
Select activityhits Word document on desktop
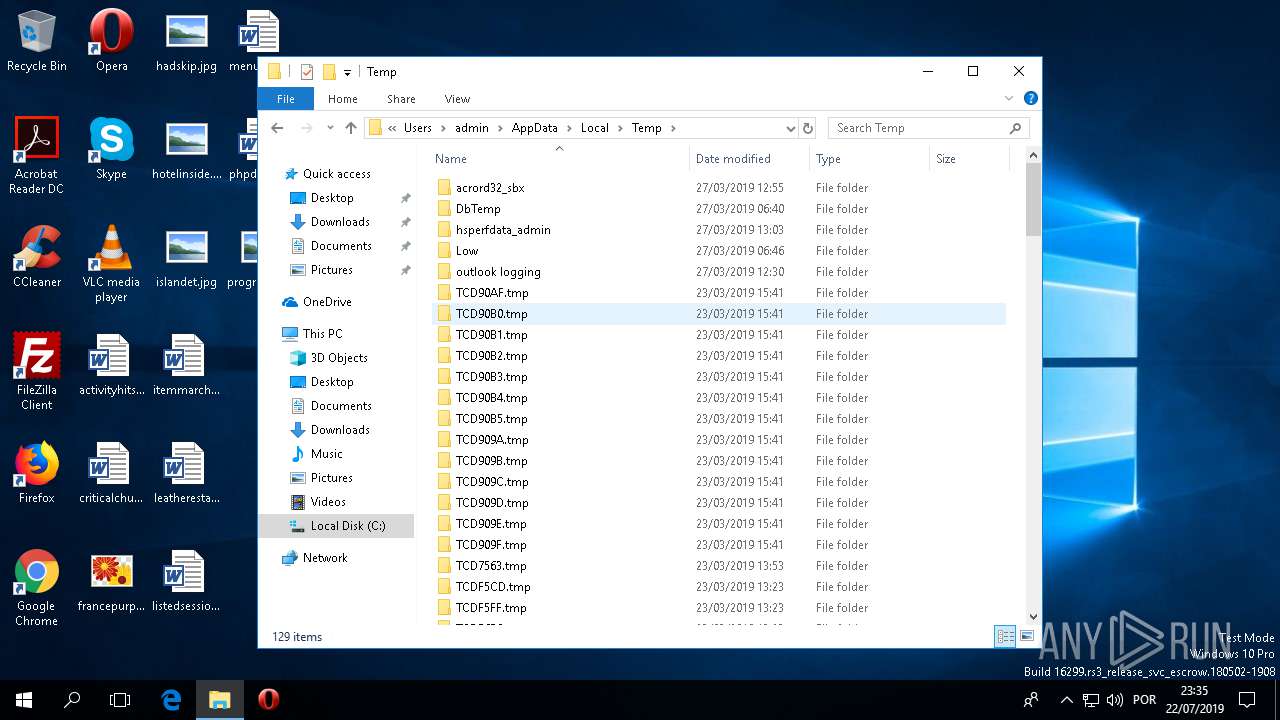[x=111, y=365]
